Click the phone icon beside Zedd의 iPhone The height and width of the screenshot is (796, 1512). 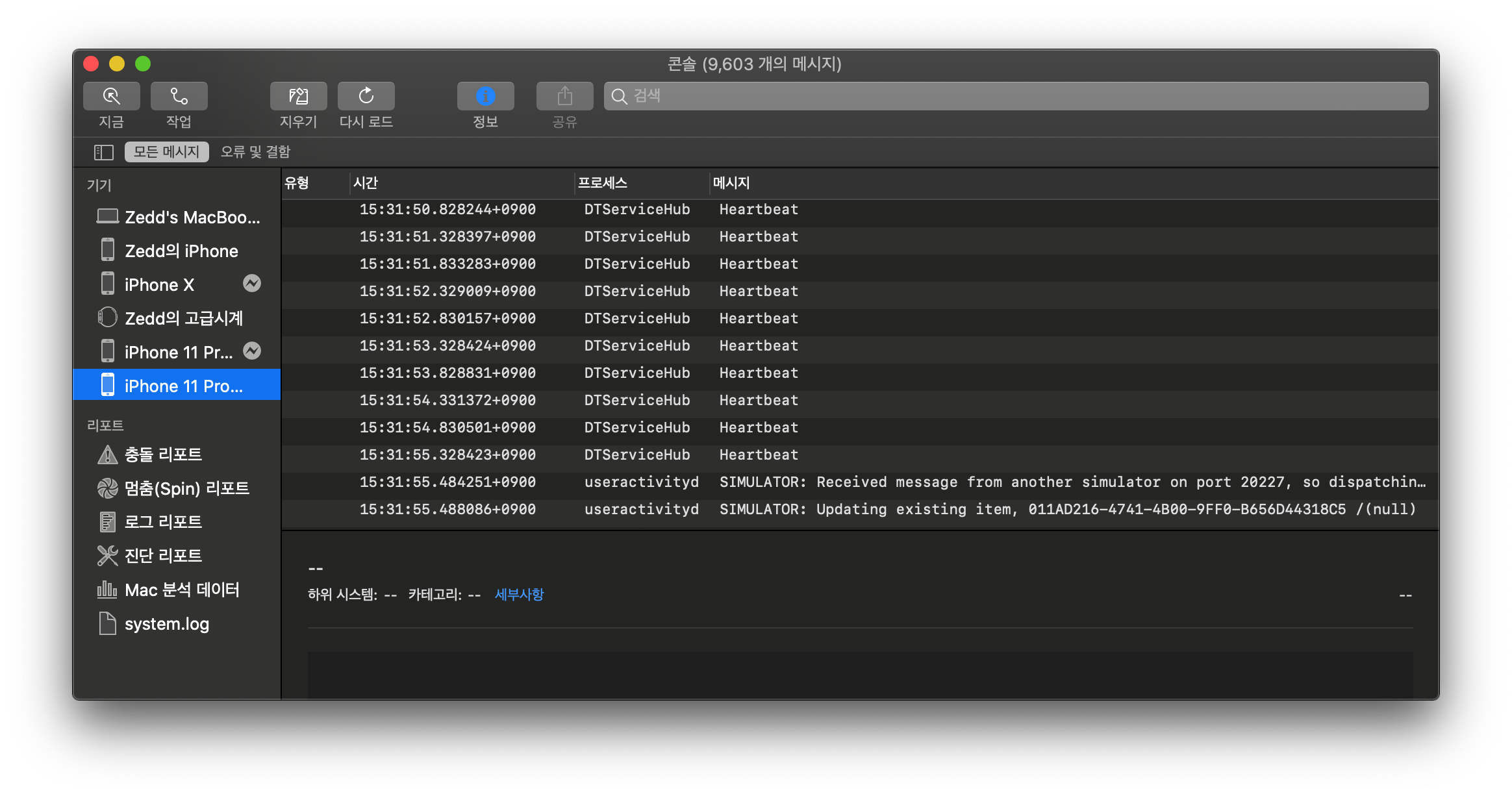pos(108,250)
